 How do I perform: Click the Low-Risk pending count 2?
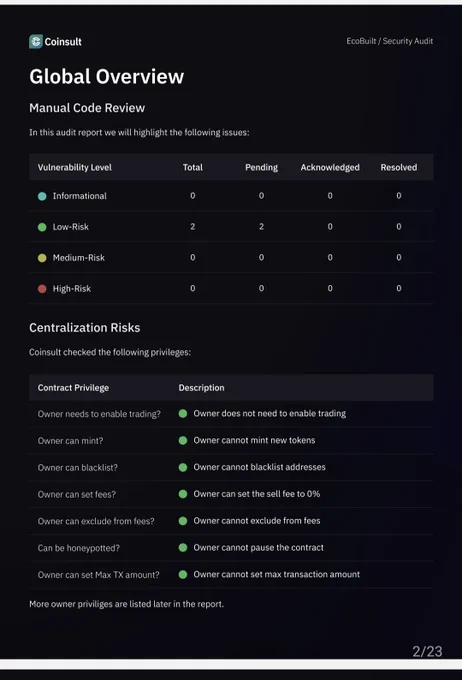point(261,226)
